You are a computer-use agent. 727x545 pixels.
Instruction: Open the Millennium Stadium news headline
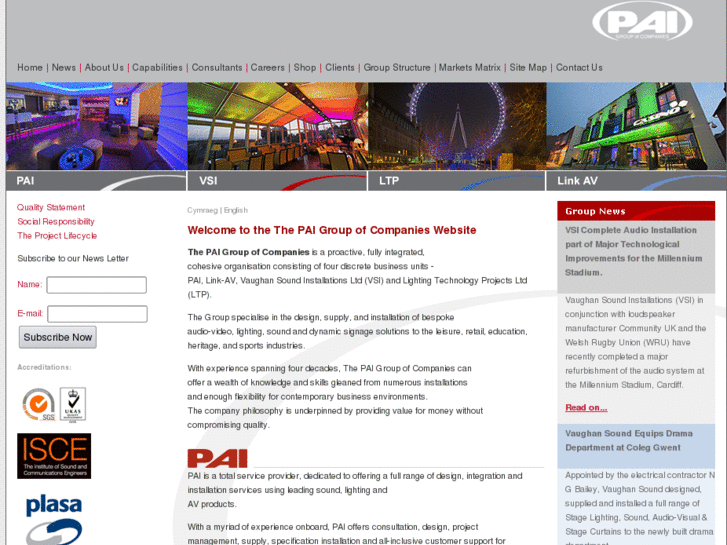634,251
